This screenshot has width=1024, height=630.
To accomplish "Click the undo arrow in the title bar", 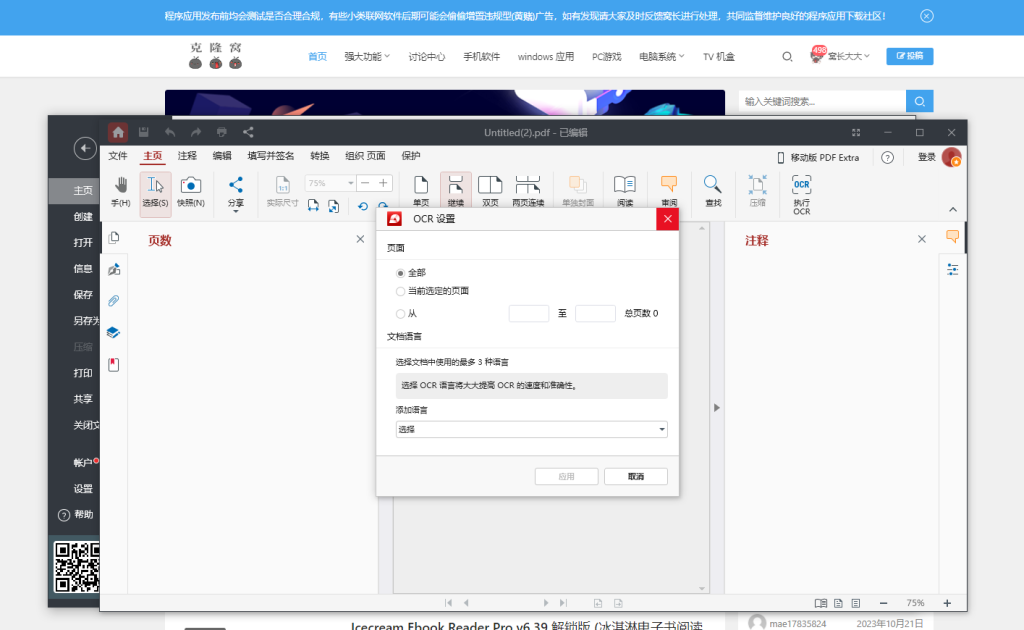I will coord(170,133).
